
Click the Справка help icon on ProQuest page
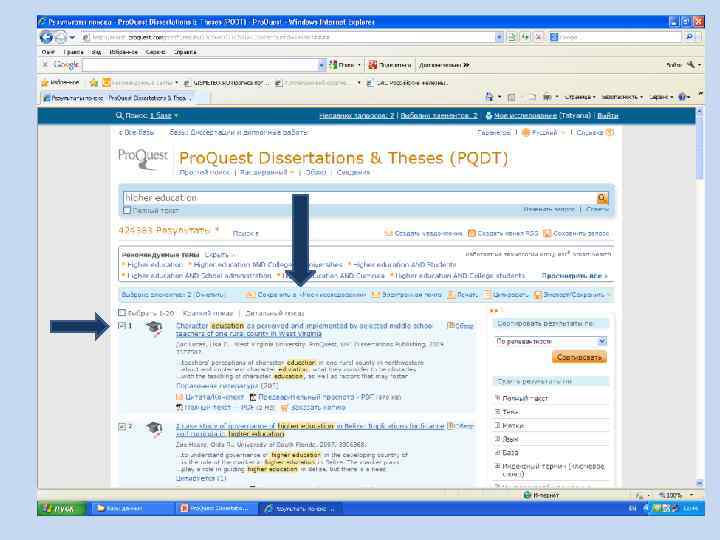[609, 132]
